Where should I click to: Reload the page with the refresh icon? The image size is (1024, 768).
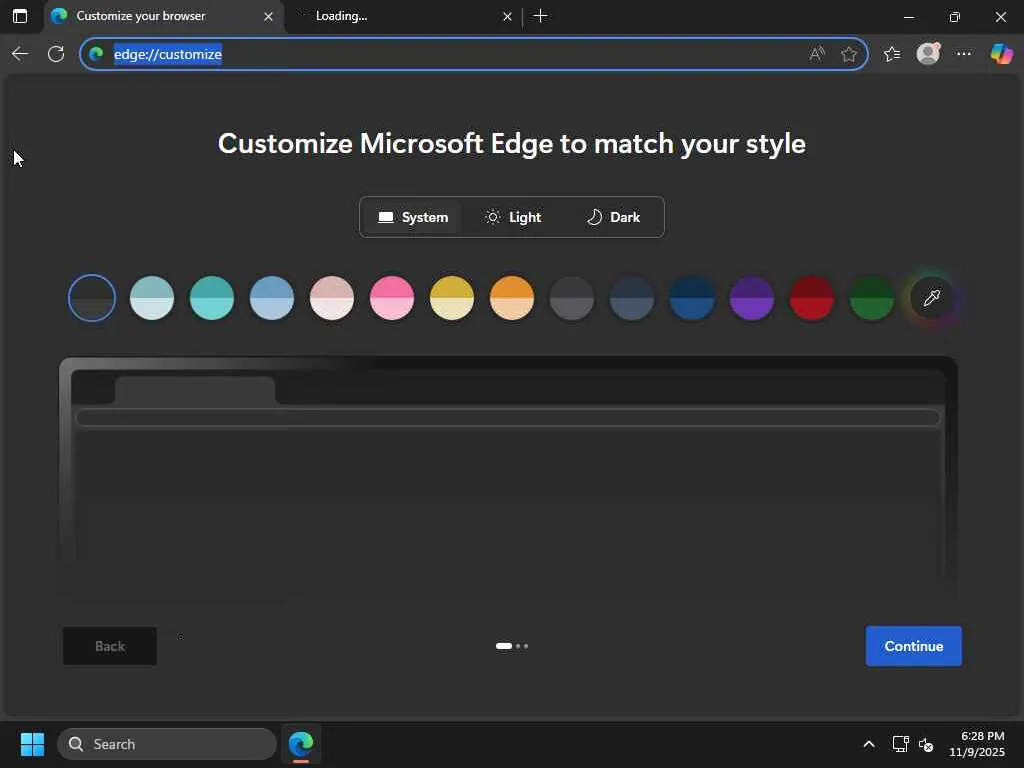click(56, 54)
